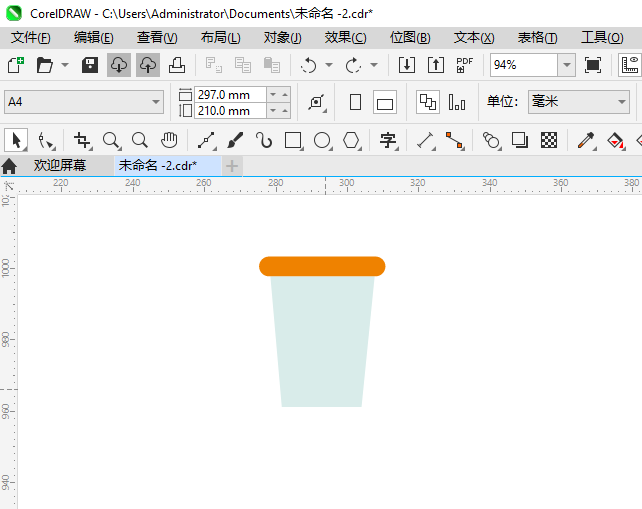Click the 94% zoom level field

[x=524, y=65]
